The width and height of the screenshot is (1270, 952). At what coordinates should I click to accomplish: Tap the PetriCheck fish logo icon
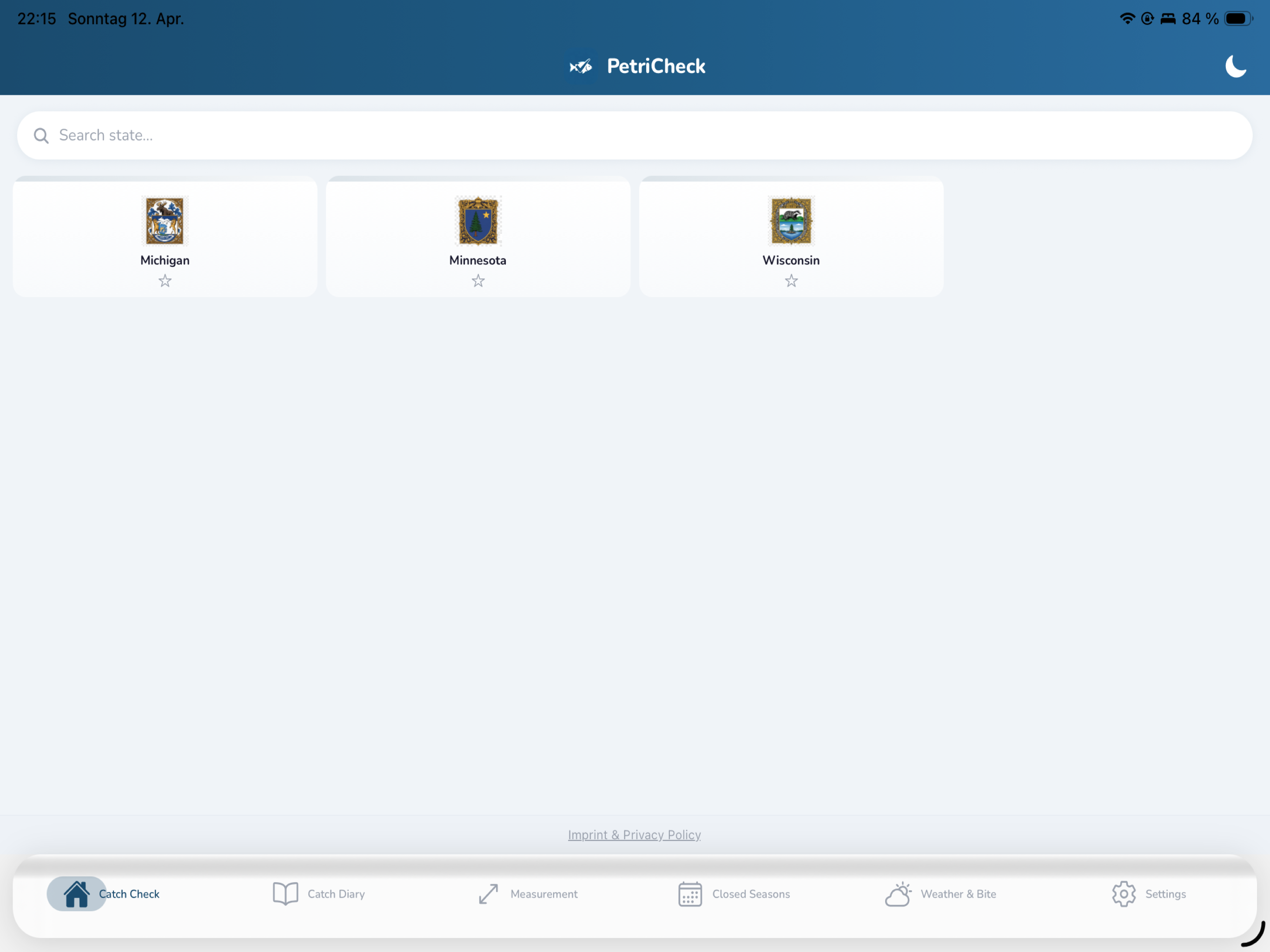[x=581, y=66]
